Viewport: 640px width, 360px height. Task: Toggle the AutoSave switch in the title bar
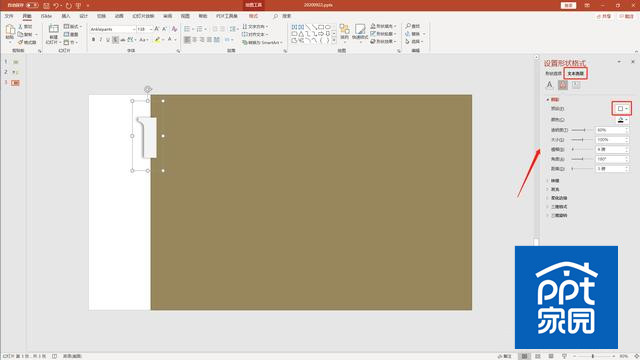[32, 5]
